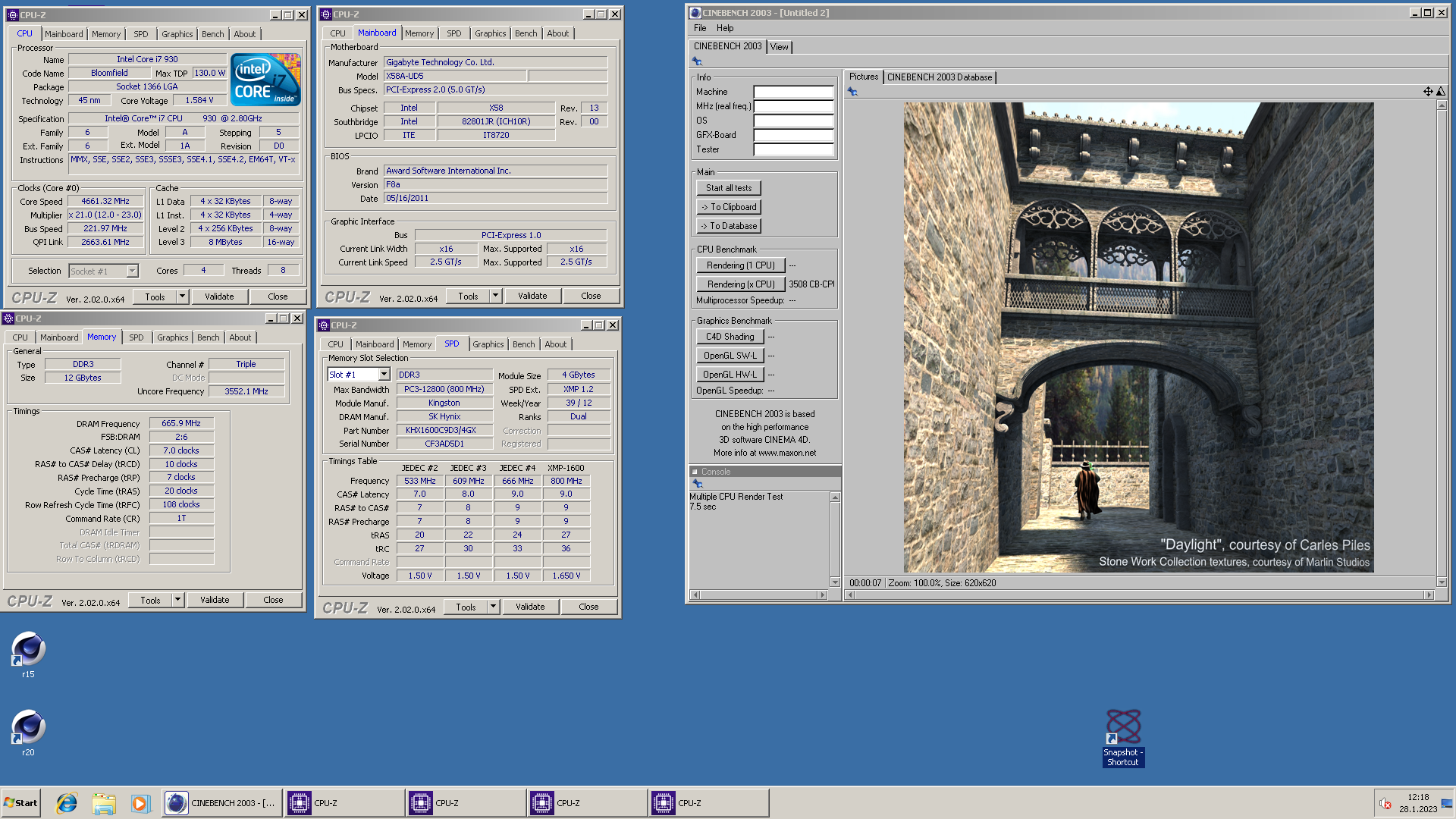
Task: Click the GFX-Board input field
Action: pyautogui.click(x=793, y=135)
